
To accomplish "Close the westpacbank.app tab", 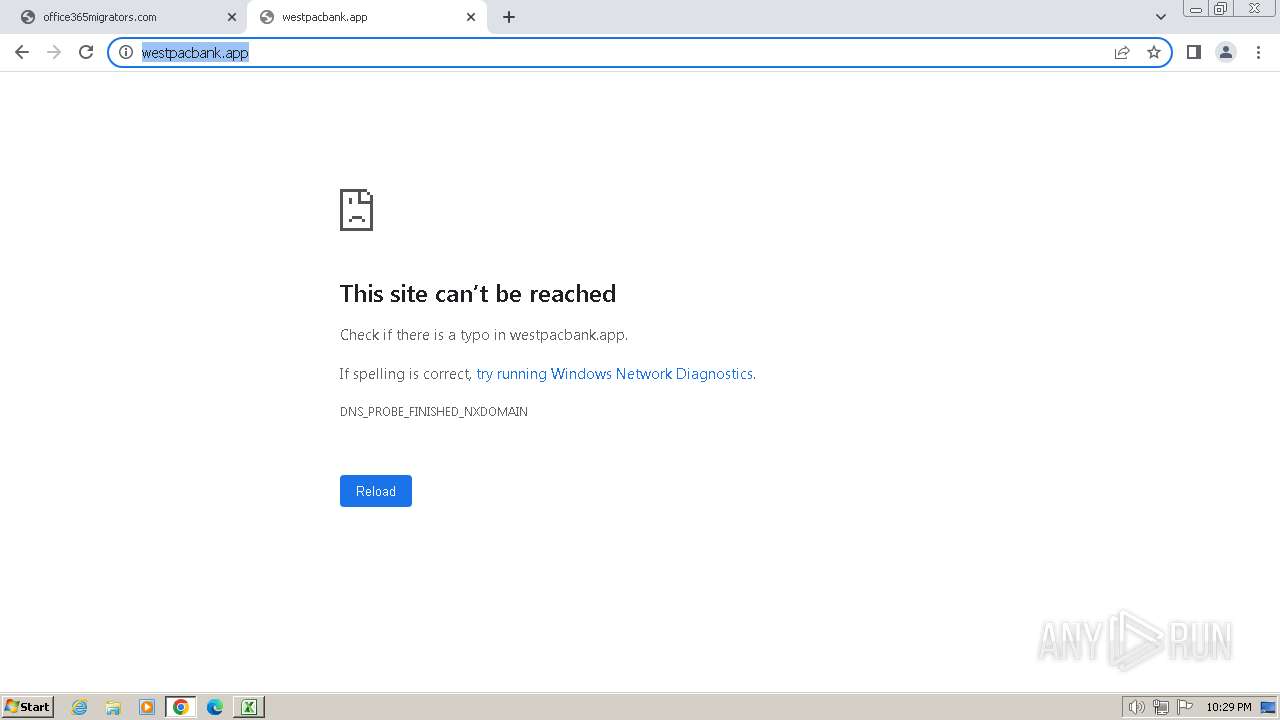I will pyautogui.click(x=471, y=17).
